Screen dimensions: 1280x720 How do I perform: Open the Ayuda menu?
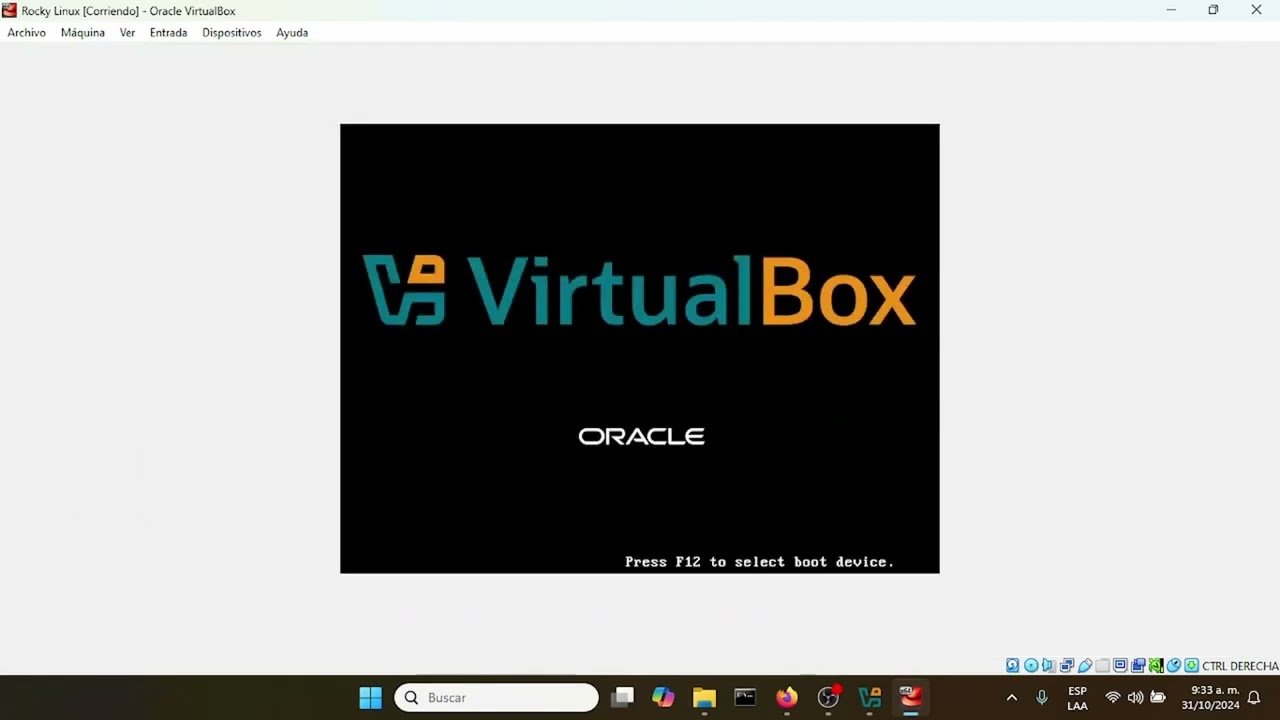pos(292,32)
